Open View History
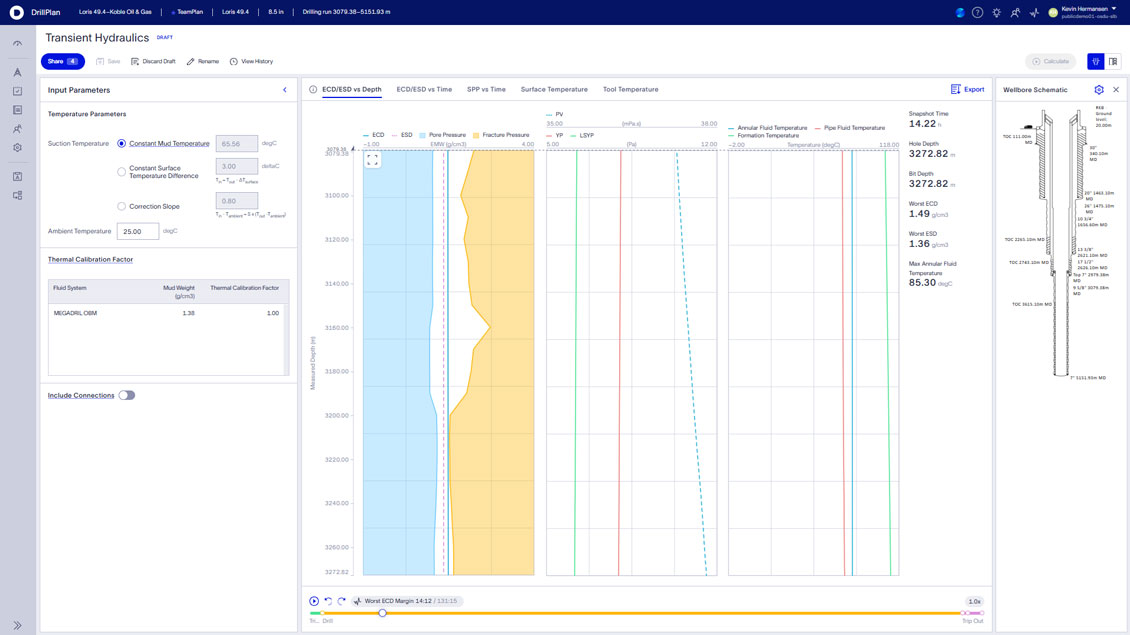Screen dimensions: 1130x635 pos(252,61)
